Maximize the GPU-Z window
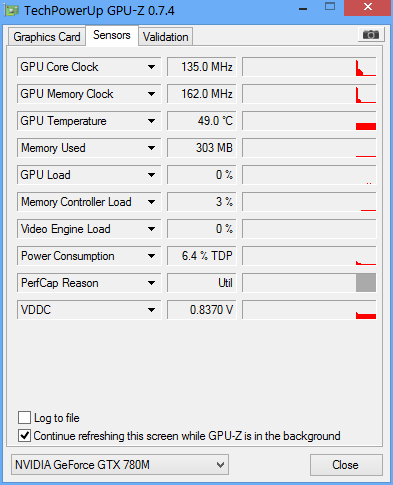Image resolution: width=393 pixels, height=485 pixels. [330, 7]
